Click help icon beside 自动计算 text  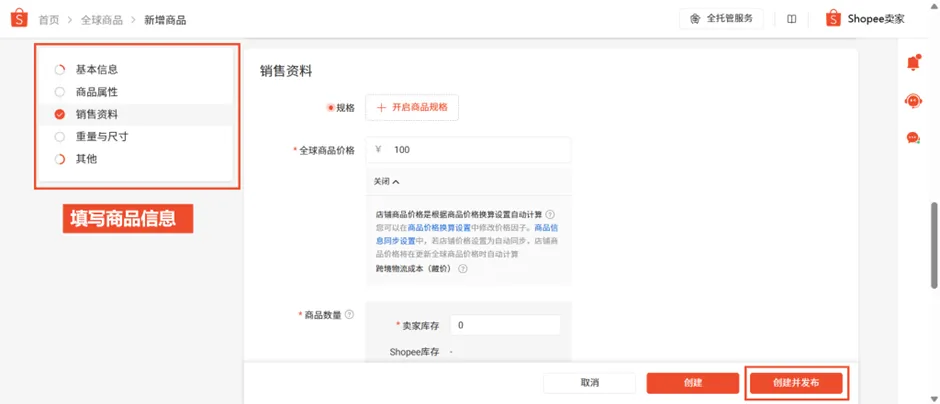coord(550,215)
